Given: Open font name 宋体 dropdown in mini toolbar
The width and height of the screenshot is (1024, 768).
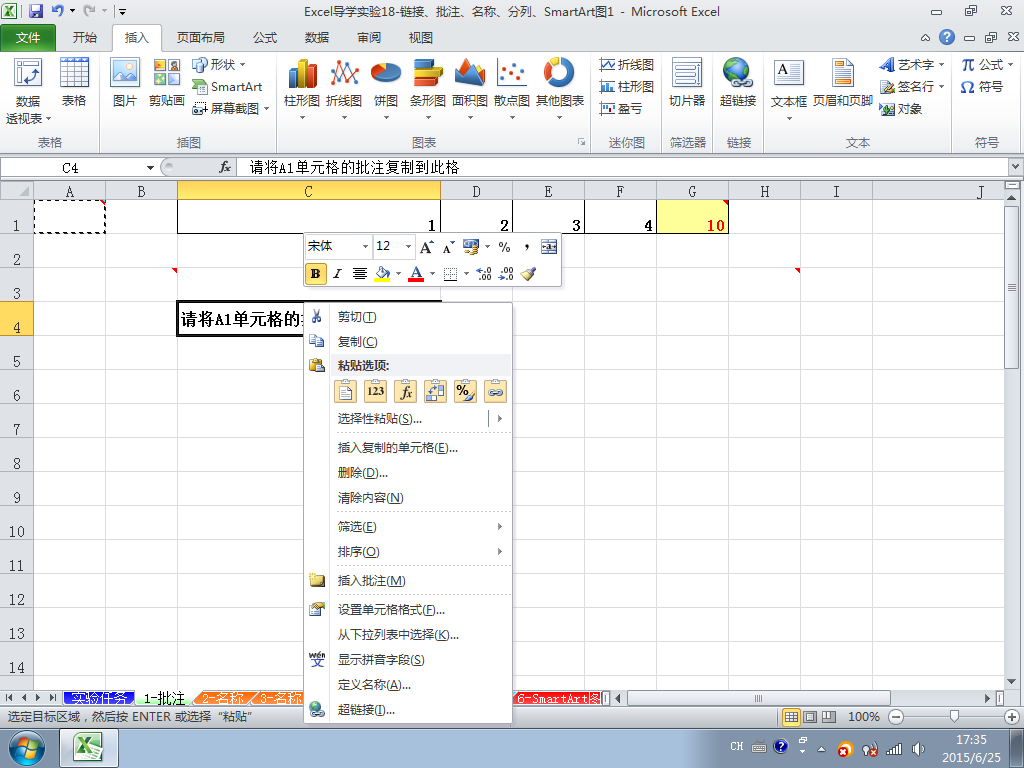Looking at the screenshot, I should (x=365, y=247).
